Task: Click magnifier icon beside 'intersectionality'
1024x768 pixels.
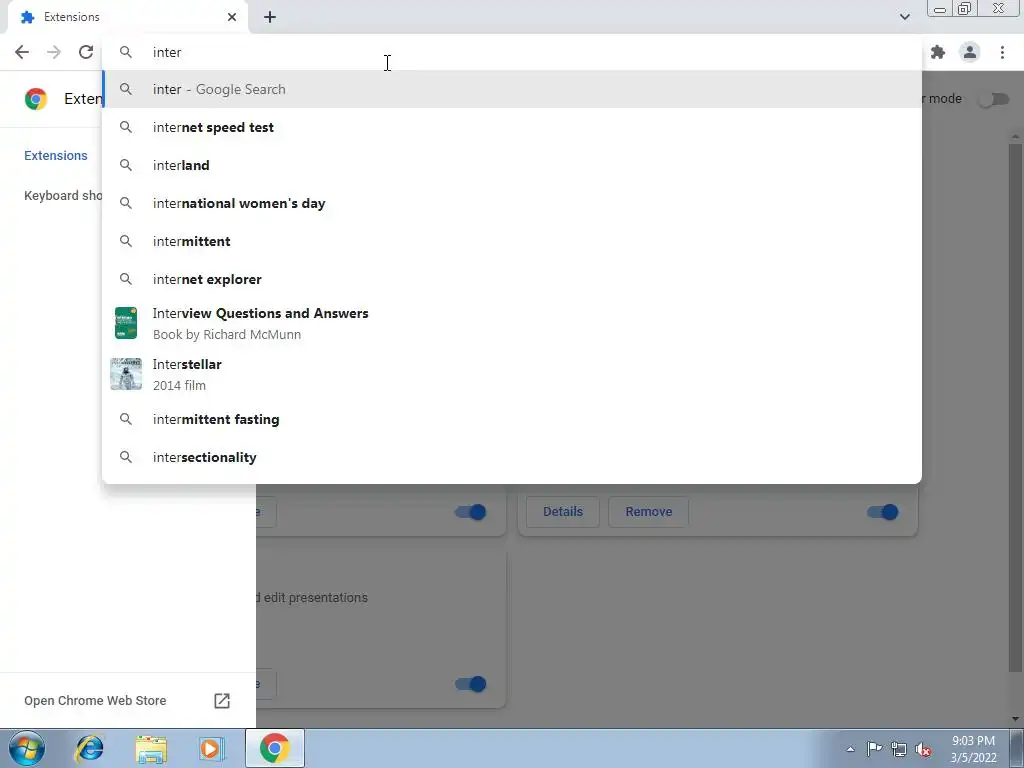Action: pyautogui.click(x=126, y=457)
